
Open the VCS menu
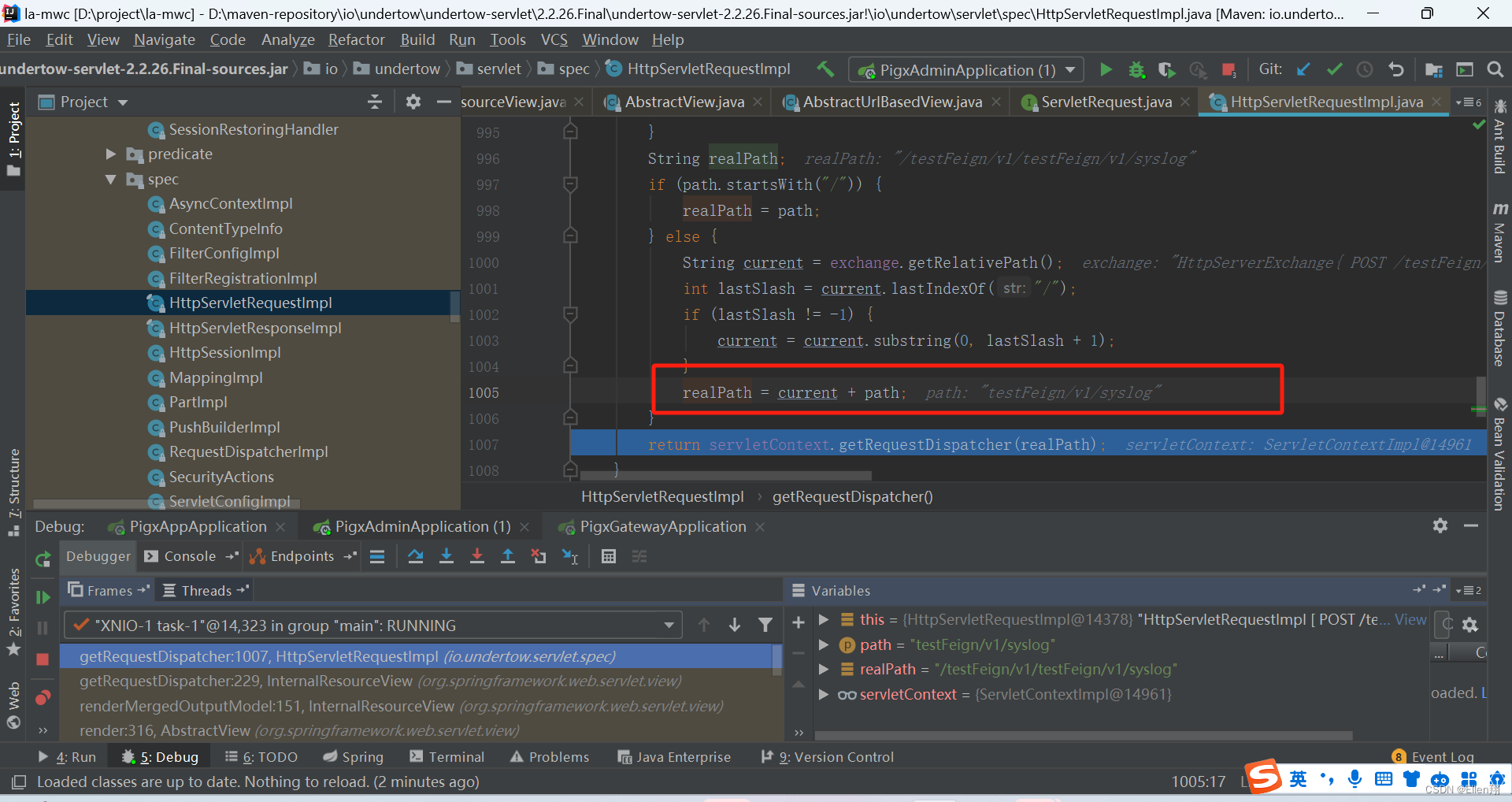(554, 39)
